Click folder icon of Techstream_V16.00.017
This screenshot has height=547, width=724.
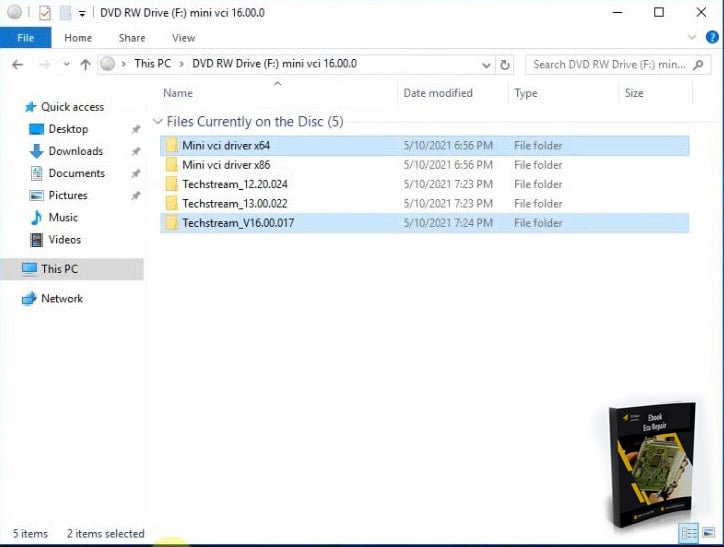point(171,223)
